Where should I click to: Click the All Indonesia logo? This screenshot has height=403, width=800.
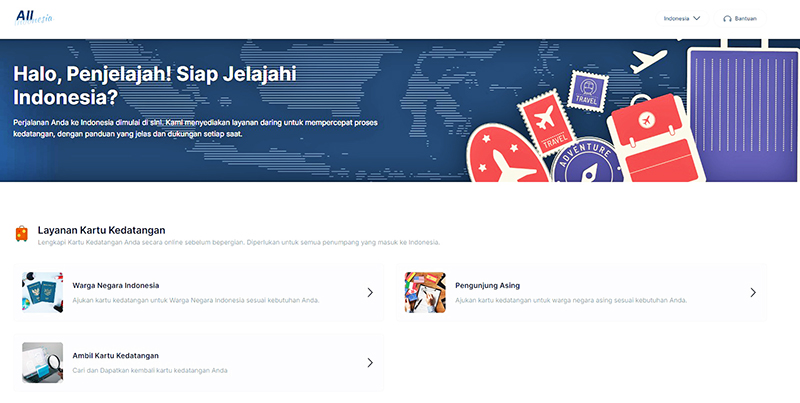[x=34, y=17]
